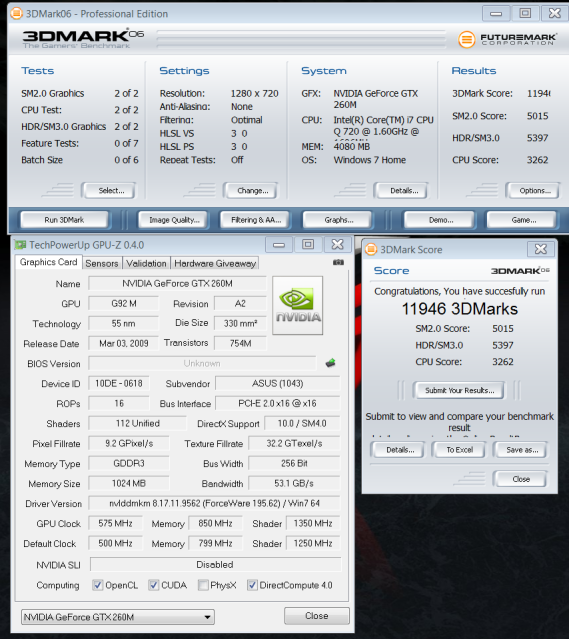The image size is (569, 639).
Task: Click Select under Tests
Action: tap(110, 190)
